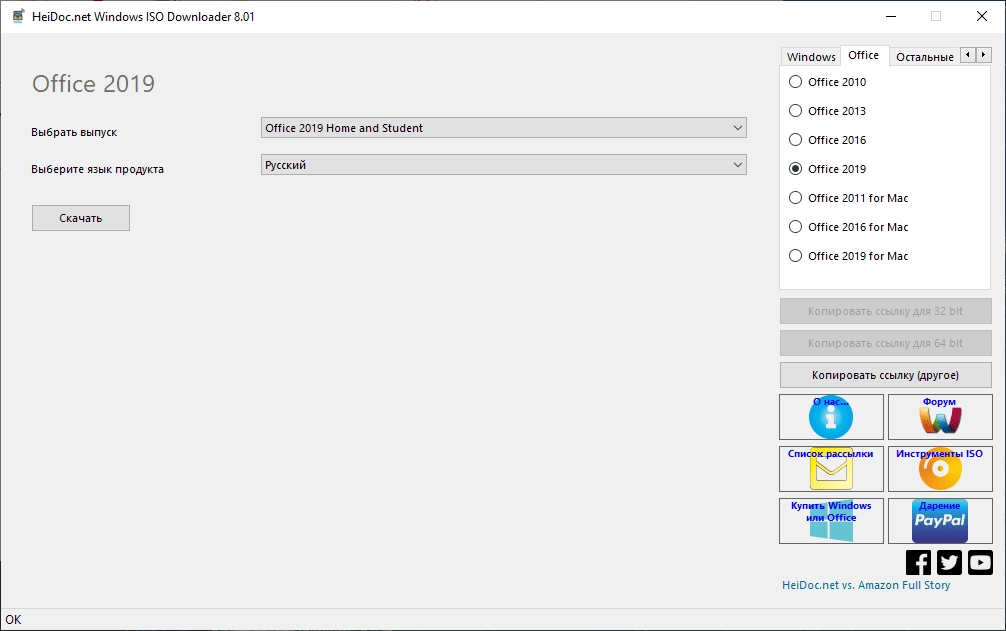
Task: Select Office 2016 for Mac option
Action: [x=849, y=226]
